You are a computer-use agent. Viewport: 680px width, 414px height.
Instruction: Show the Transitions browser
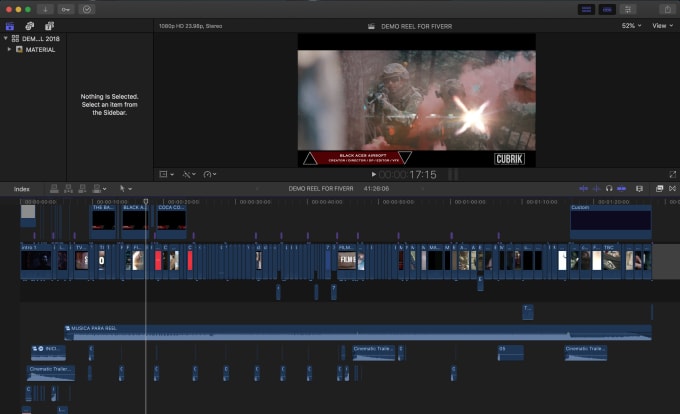pos(672,189)
